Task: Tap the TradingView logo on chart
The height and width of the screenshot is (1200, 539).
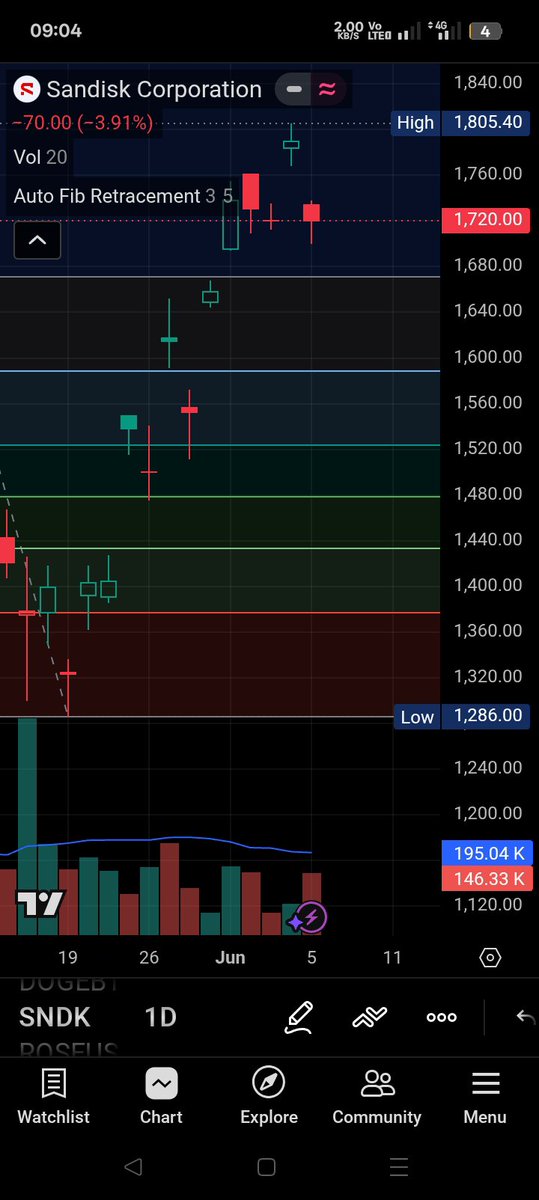Action: 40,903
